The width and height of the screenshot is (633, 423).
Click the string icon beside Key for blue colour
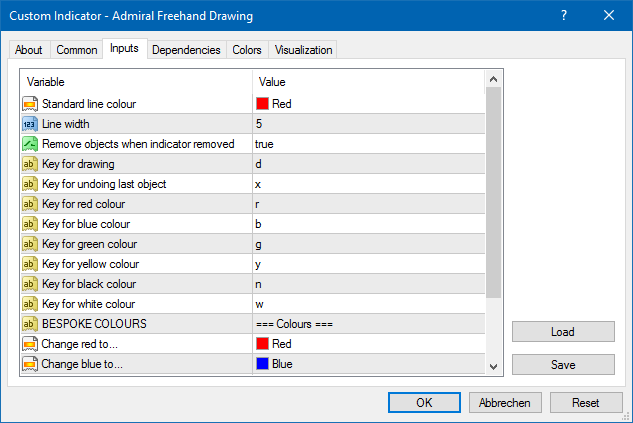[30, 224]
